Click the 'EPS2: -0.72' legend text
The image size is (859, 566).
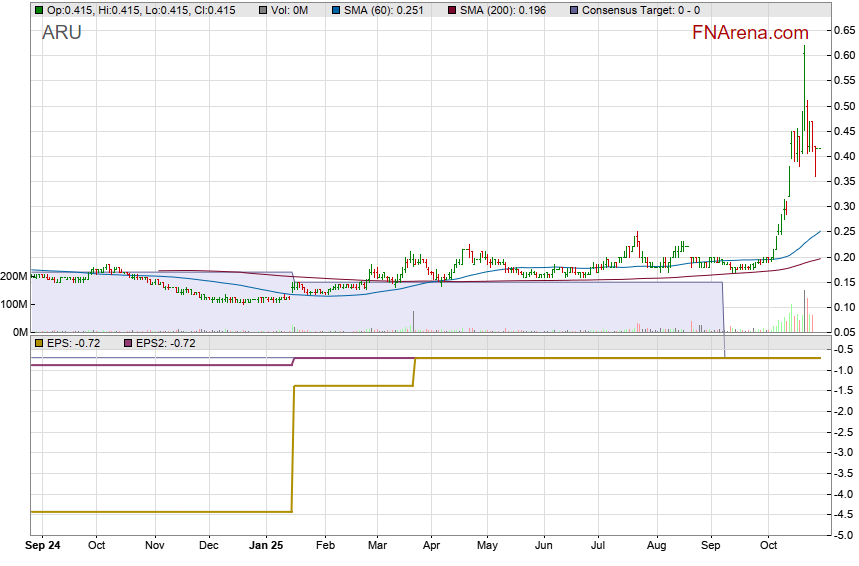point(166,343)
